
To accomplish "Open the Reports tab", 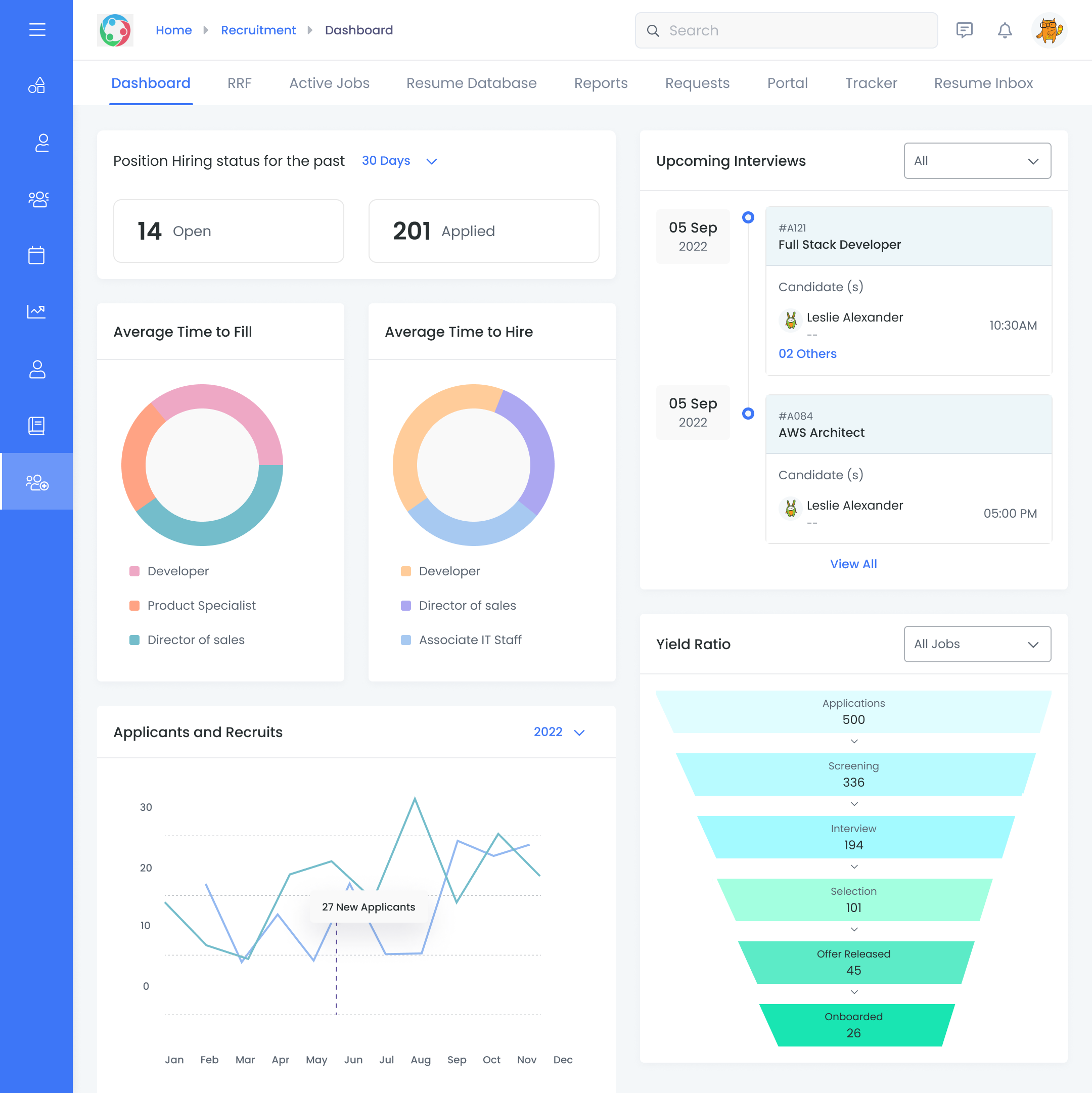I will click(600, 82).
